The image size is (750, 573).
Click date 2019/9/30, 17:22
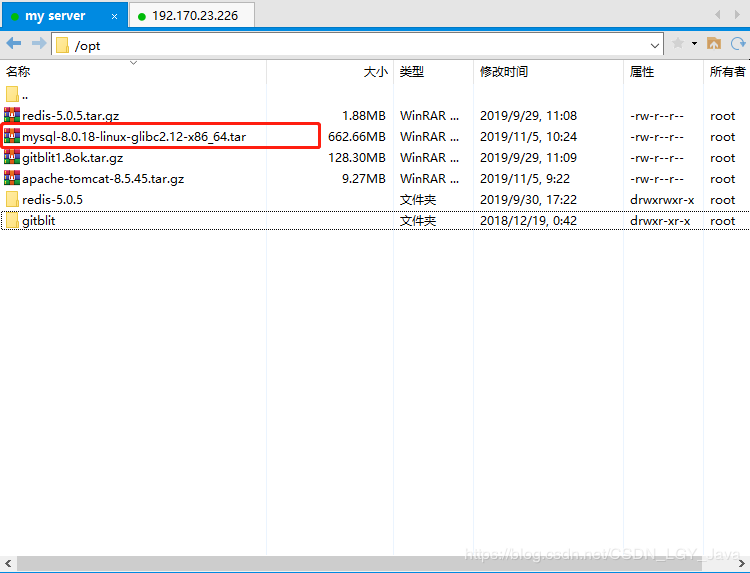(528, 199)
